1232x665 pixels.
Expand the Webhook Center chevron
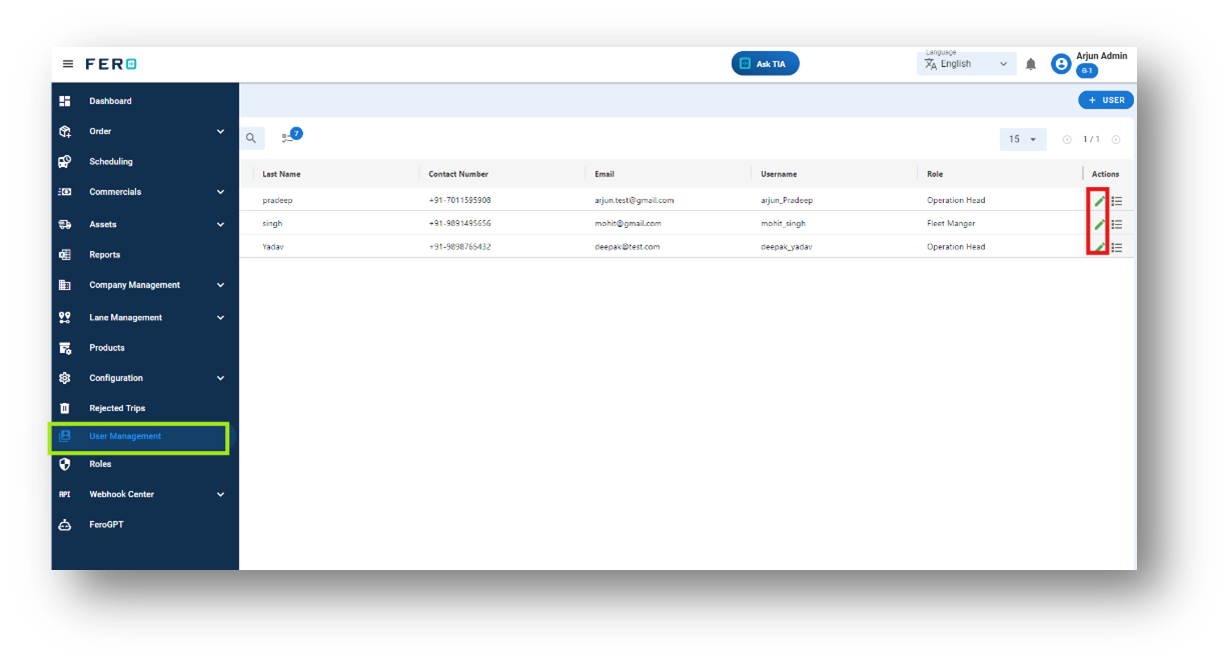pos(221,494)
